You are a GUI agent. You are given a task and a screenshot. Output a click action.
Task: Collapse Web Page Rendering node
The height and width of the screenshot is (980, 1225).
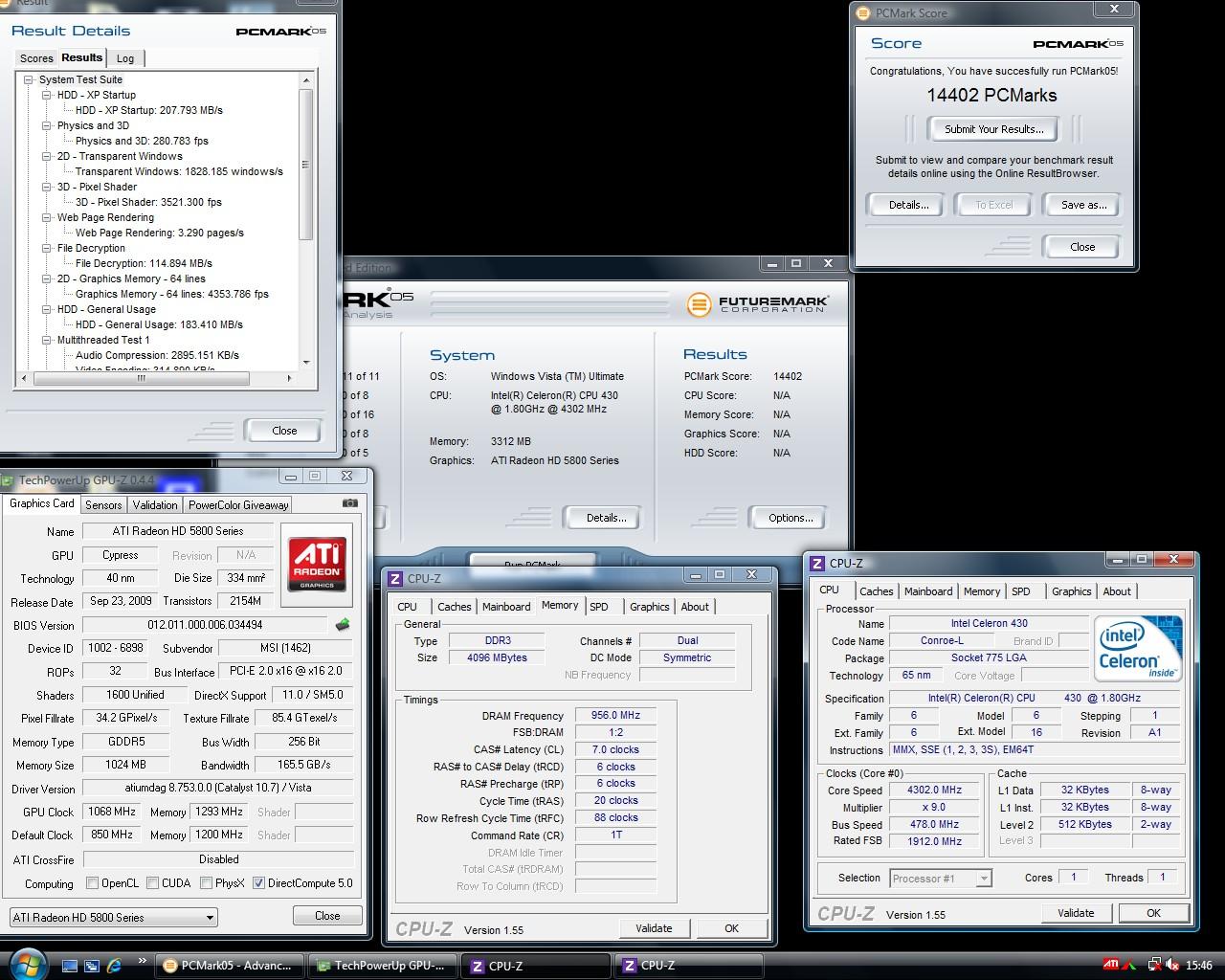[47, 217]
